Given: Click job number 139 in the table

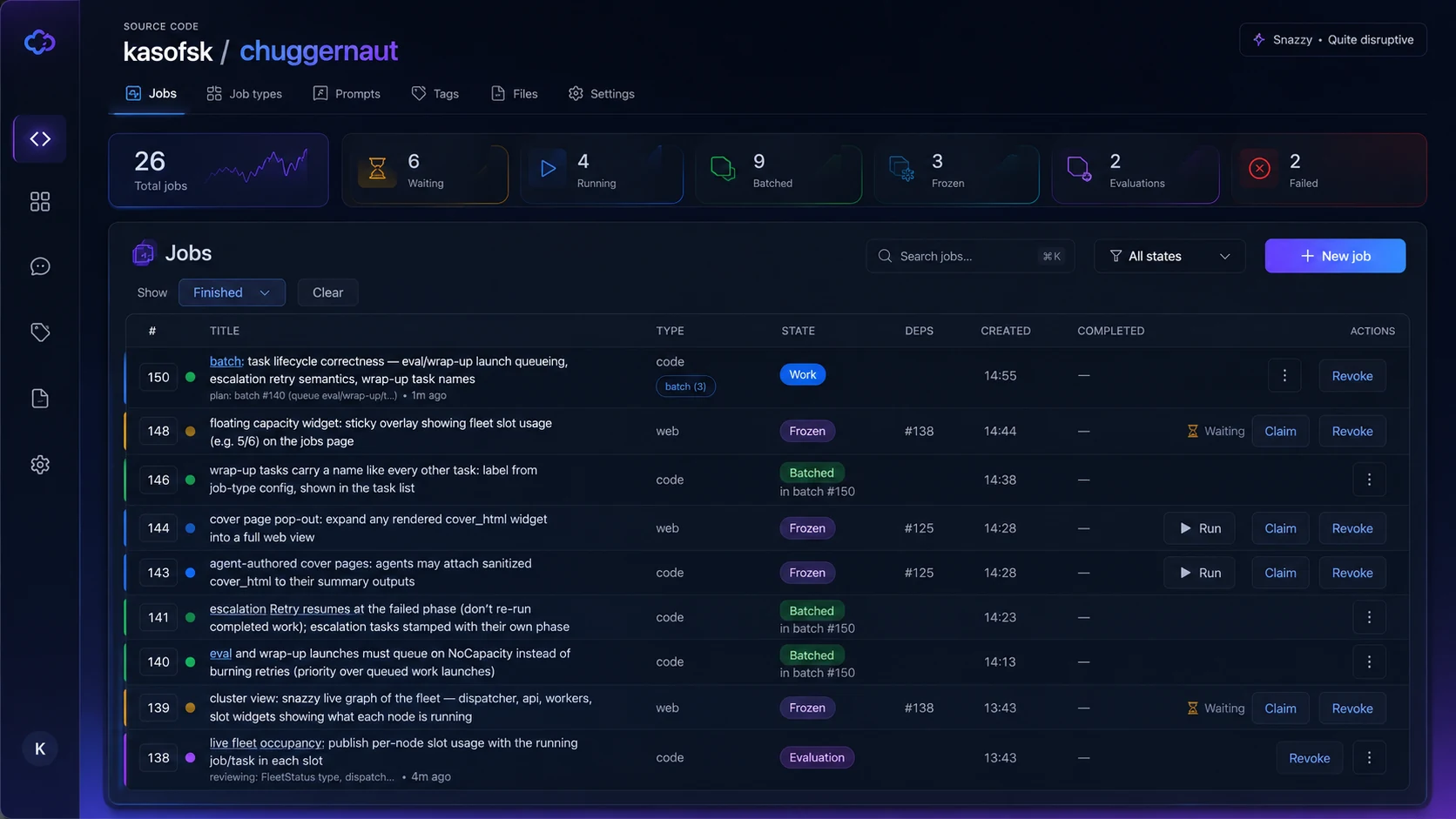Looking at the screenshot, I should [x=158, y=708].
